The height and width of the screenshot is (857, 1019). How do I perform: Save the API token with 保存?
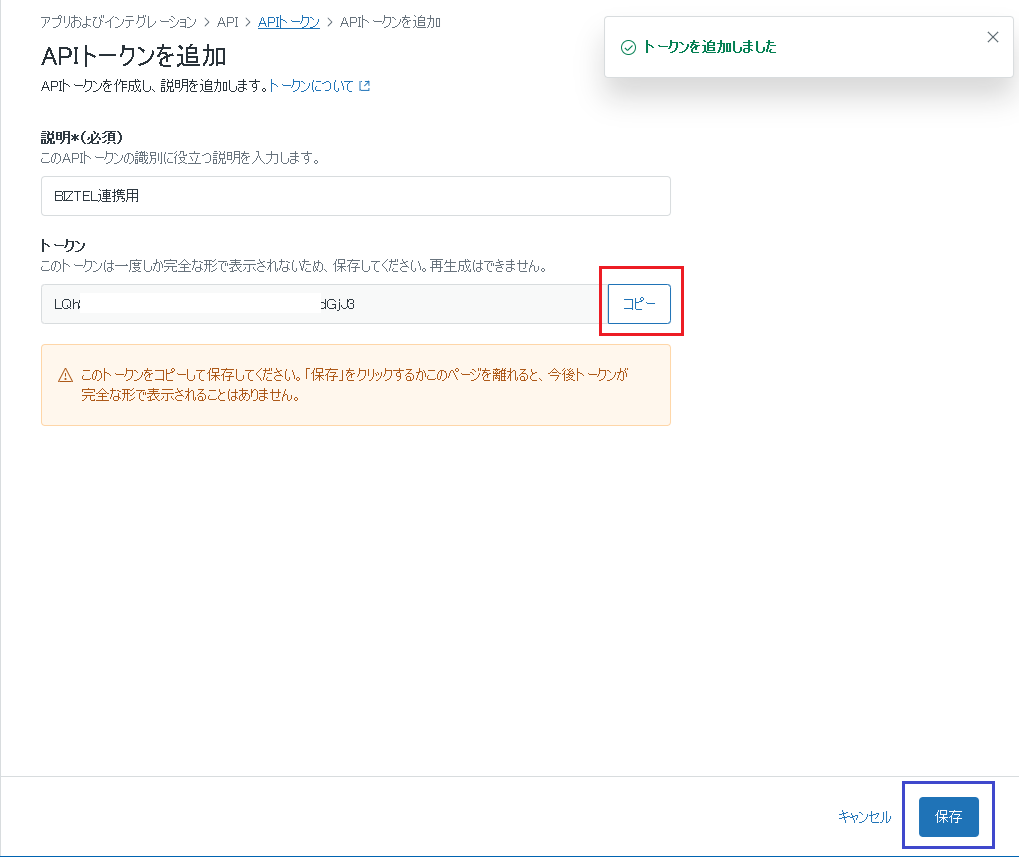click(947, 816)
